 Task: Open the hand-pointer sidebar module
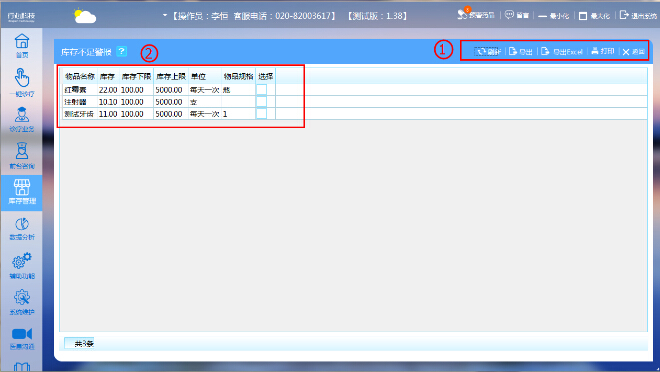tap(22, 82)
